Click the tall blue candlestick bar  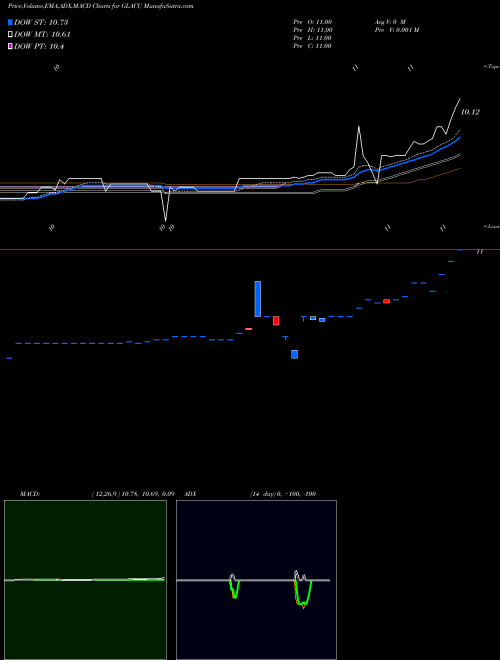[258, 299]
